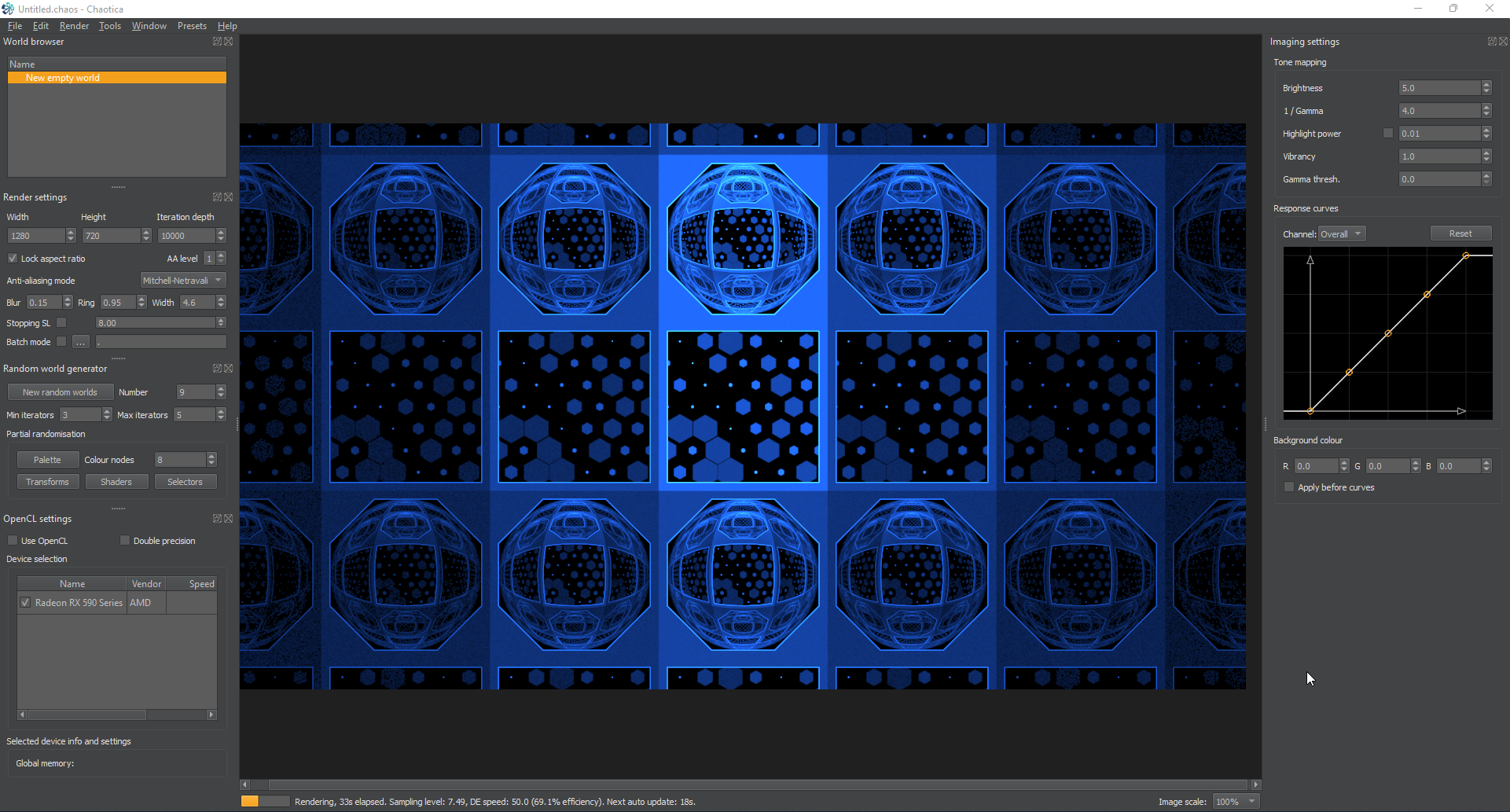Open the Presets menu
Image resolution: width=1510 pixels, height=812 pixels.
[192, 26]
